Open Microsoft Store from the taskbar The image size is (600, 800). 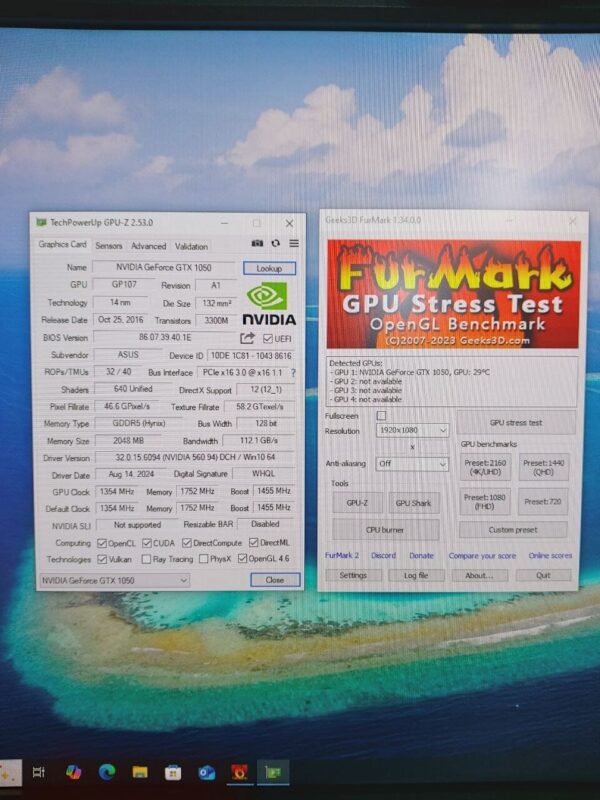point(173,771)
